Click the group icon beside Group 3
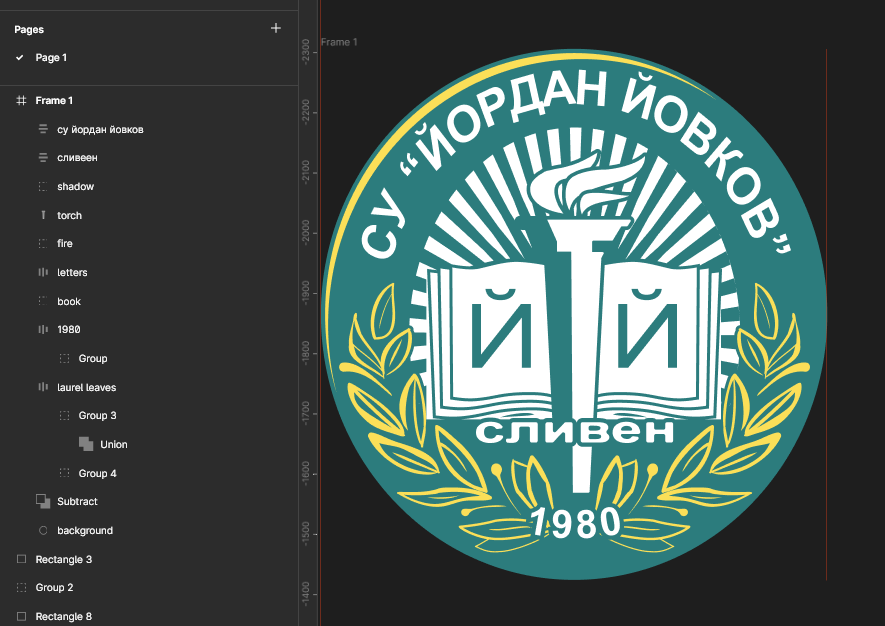This screenshot has width=885, height=626. pos(64,415)
